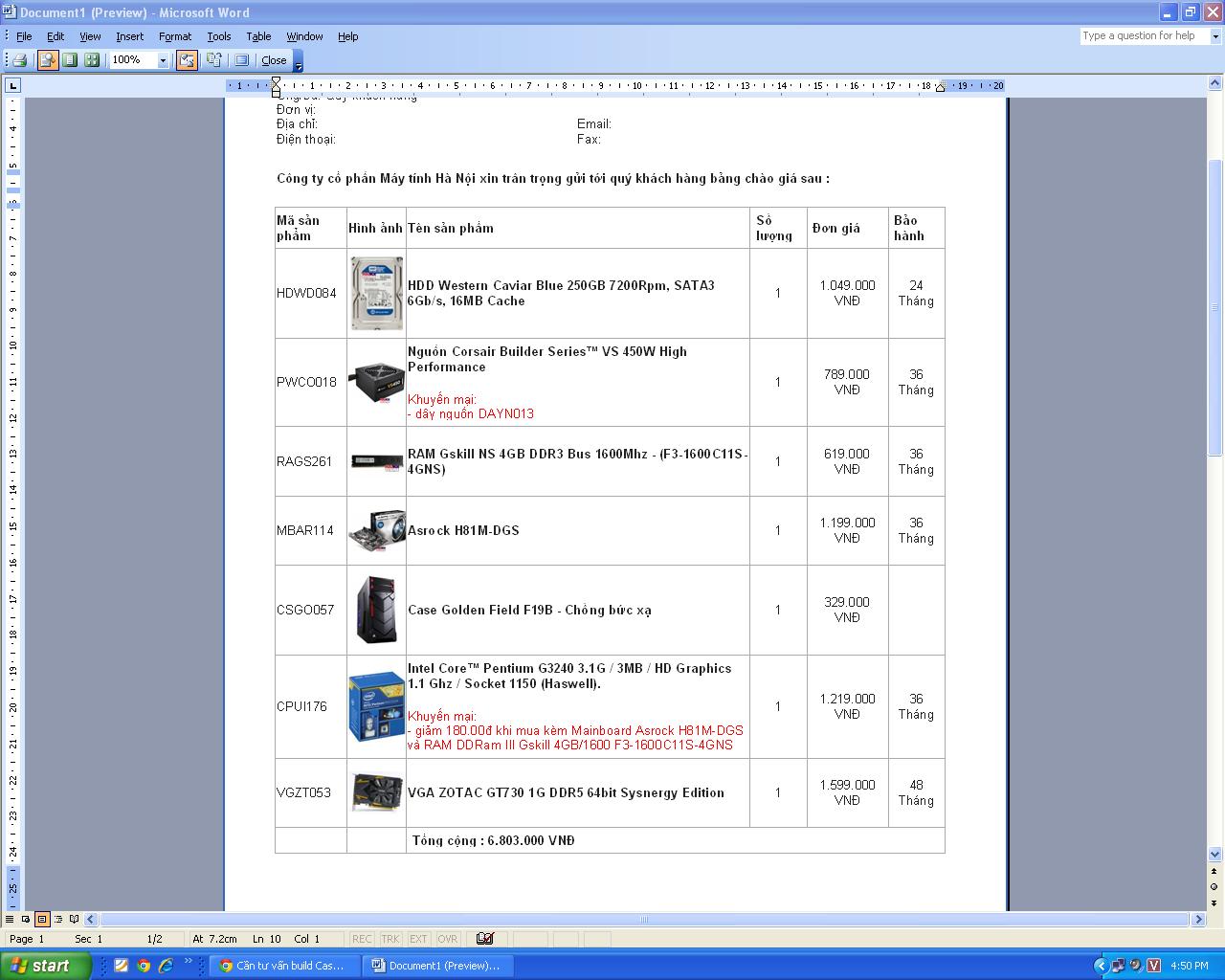Click the Select Browse Object circle button
This screenshot has width=1225, height=980.
(x=1215, y=886)
